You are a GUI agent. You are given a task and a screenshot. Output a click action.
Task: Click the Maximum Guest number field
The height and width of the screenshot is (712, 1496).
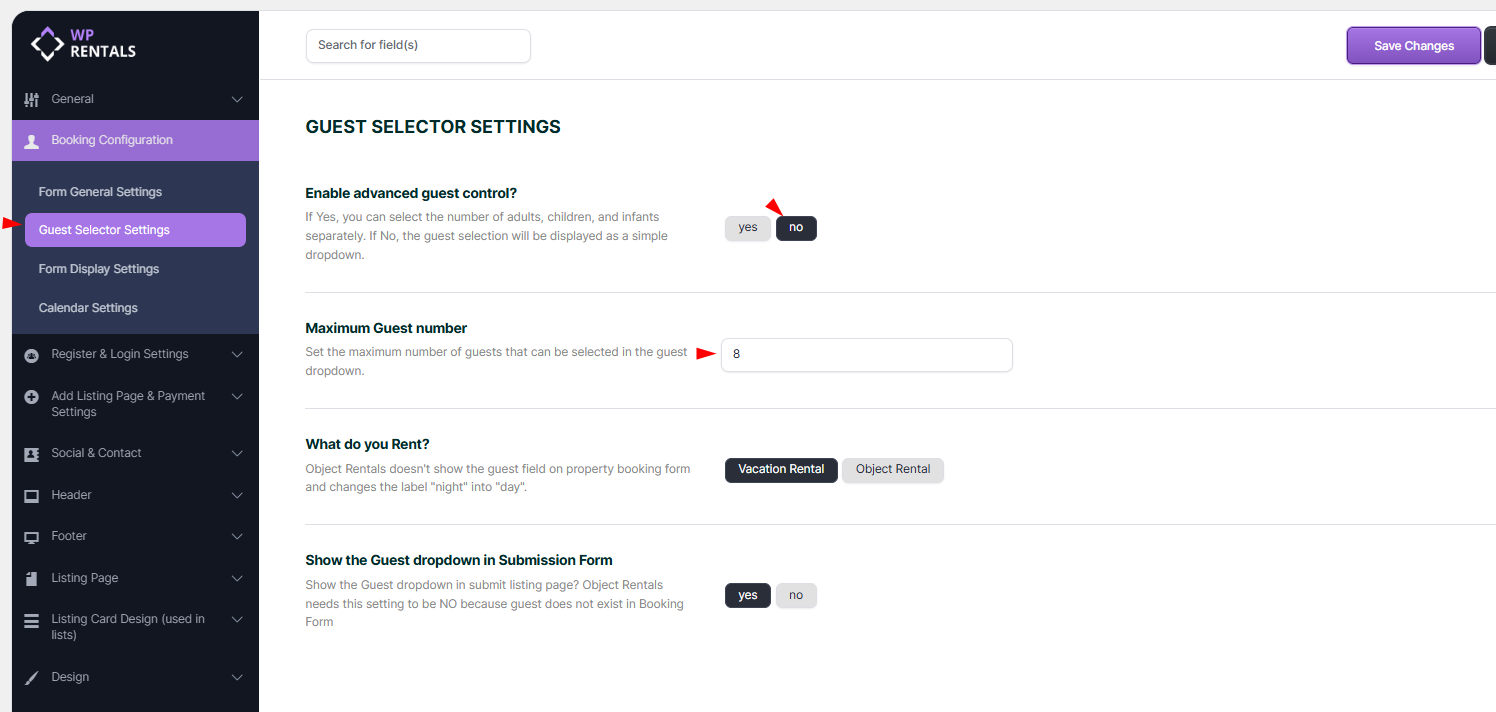(866, 355)
